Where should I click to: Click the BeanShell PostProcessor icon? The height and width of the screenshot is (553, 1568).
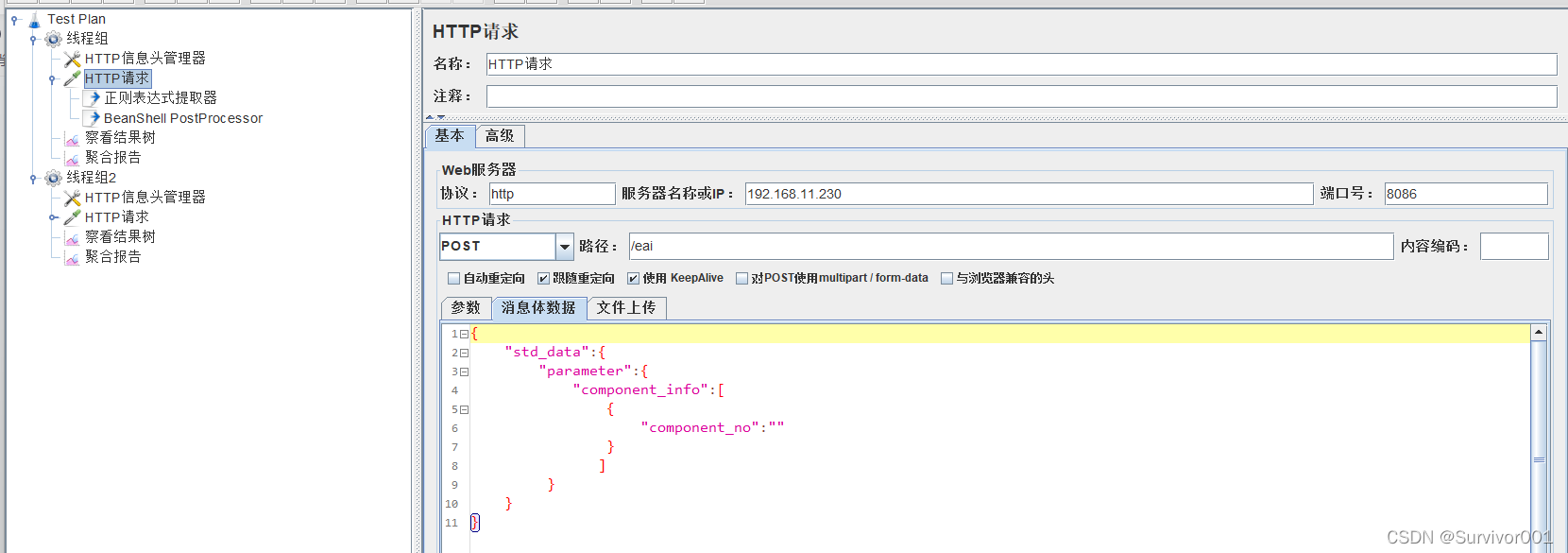coord(92,118)
